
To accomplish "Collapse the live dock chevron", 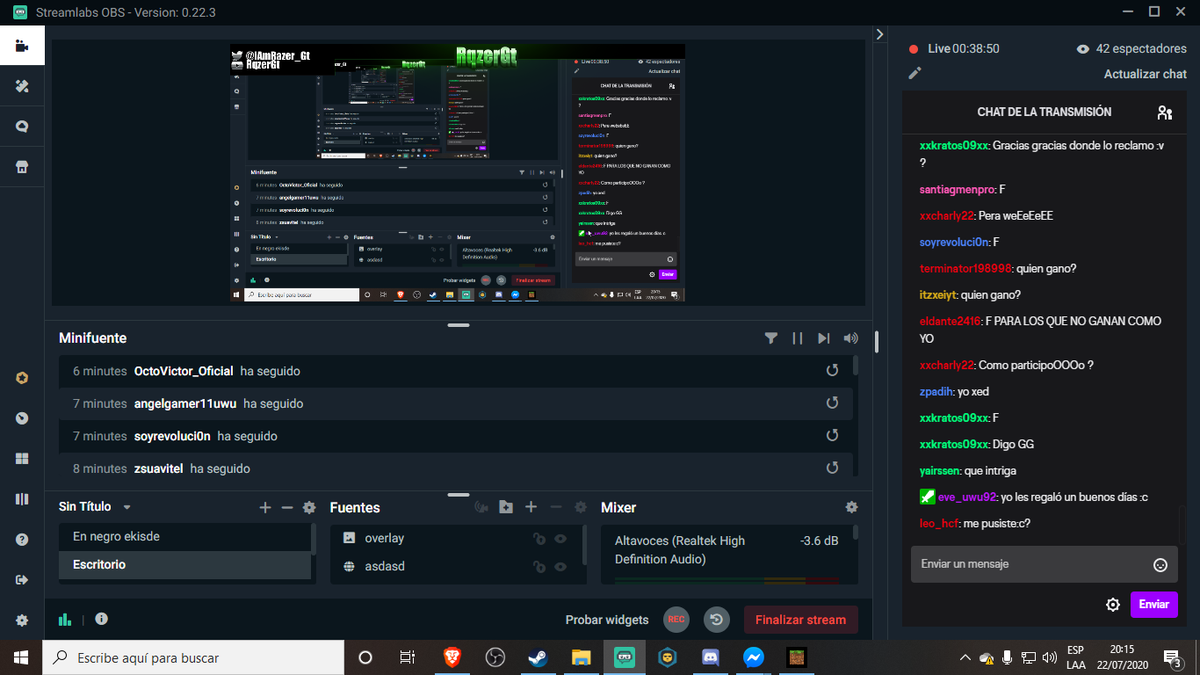I will coord(879,34).
